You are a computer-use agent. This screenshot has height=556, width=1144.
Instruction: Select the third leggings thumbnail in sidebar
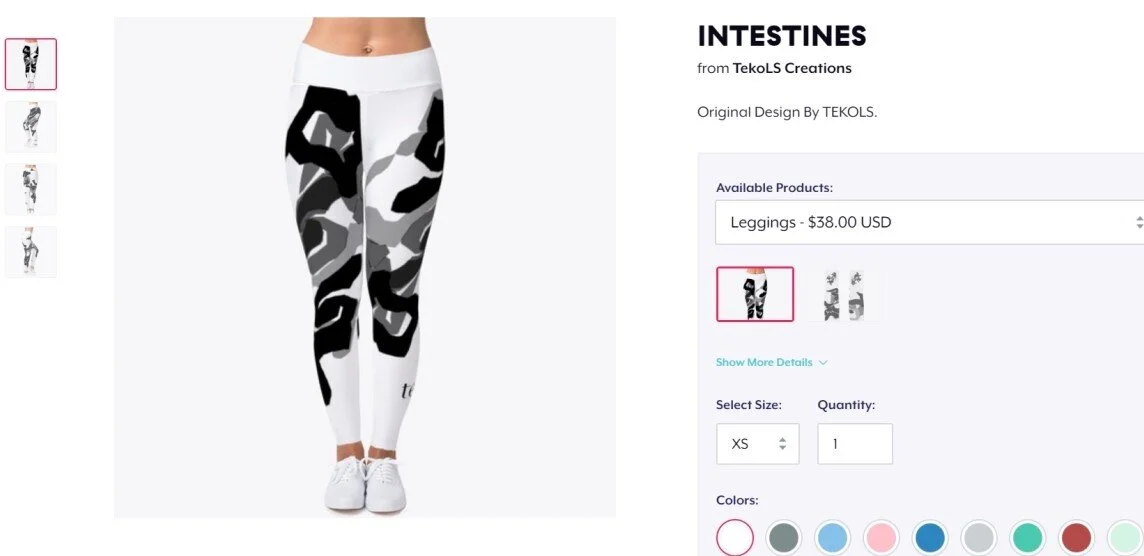click(31, 190)
